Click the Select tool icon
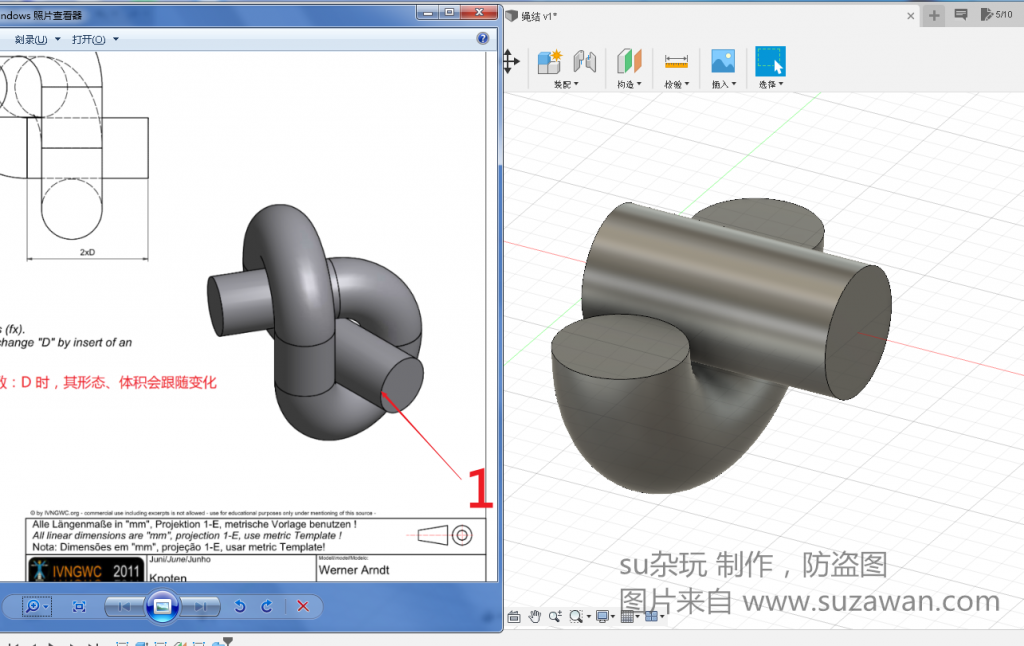 pyautogui.click(x=770, y=62)
